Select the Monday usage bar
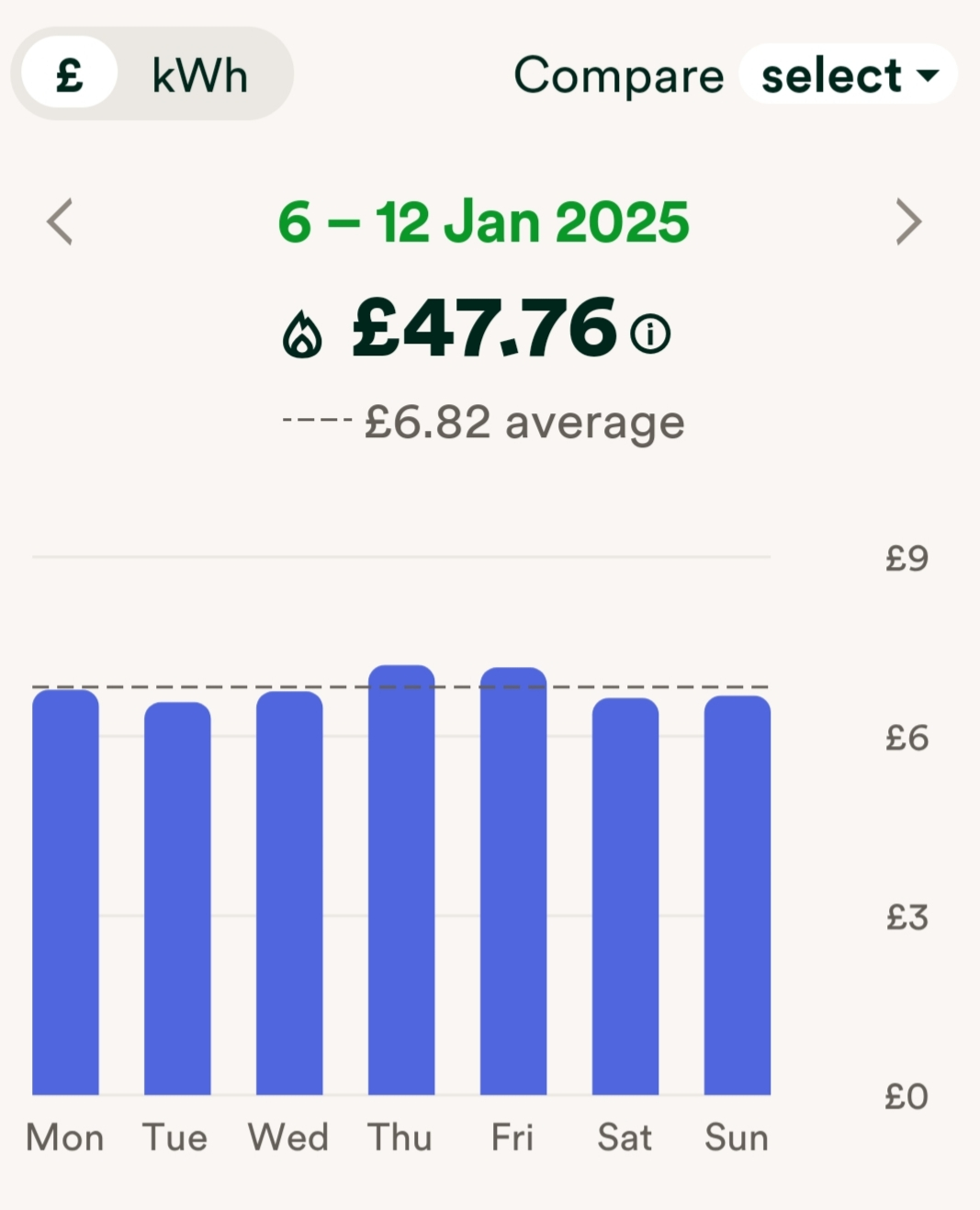 click(65, 892)
